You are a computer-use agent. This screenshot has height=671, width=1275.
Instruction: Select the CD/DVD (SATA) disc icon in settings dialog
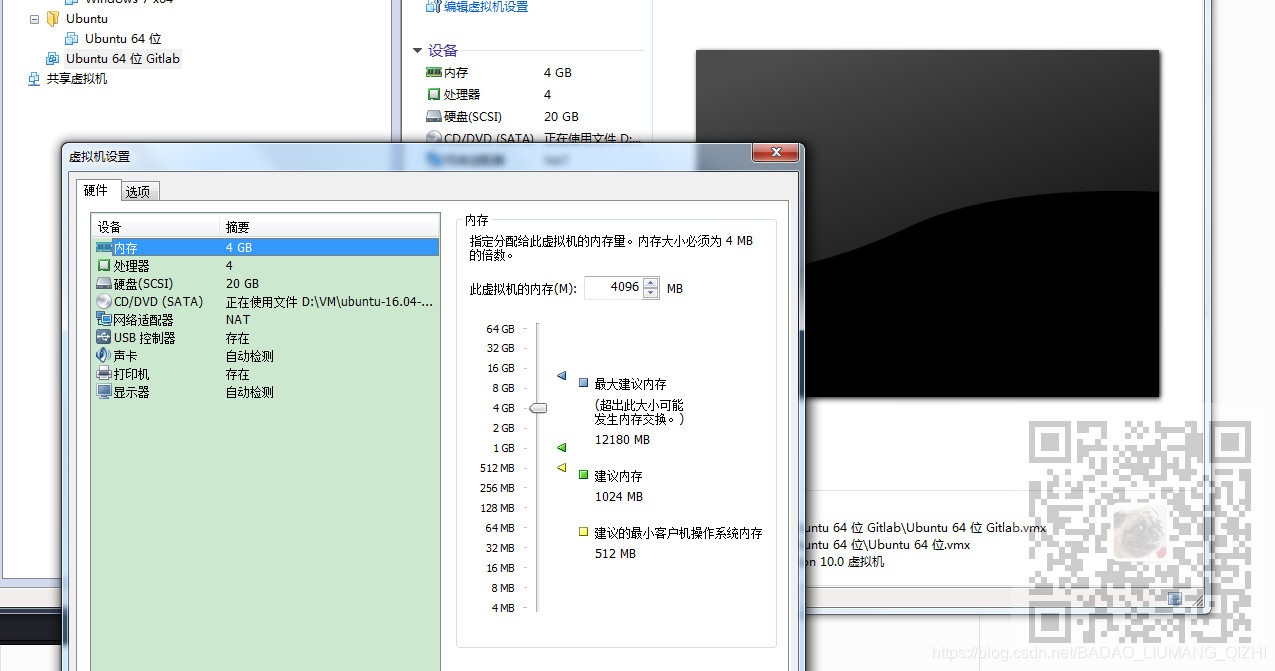(x=104, y=301)
